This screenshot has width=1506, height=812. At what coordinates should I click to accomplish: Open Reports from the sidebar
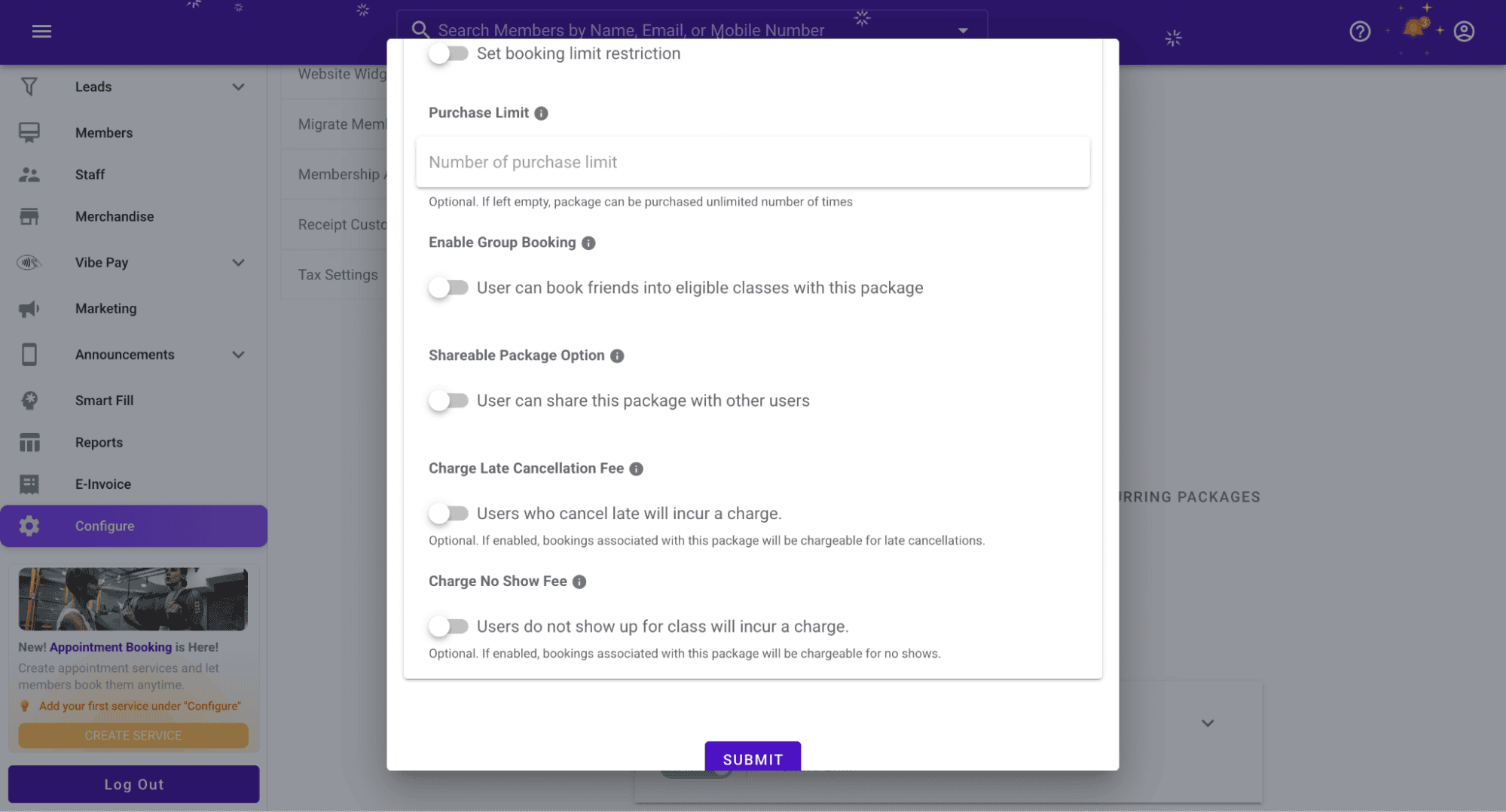(x=99, y=442)
